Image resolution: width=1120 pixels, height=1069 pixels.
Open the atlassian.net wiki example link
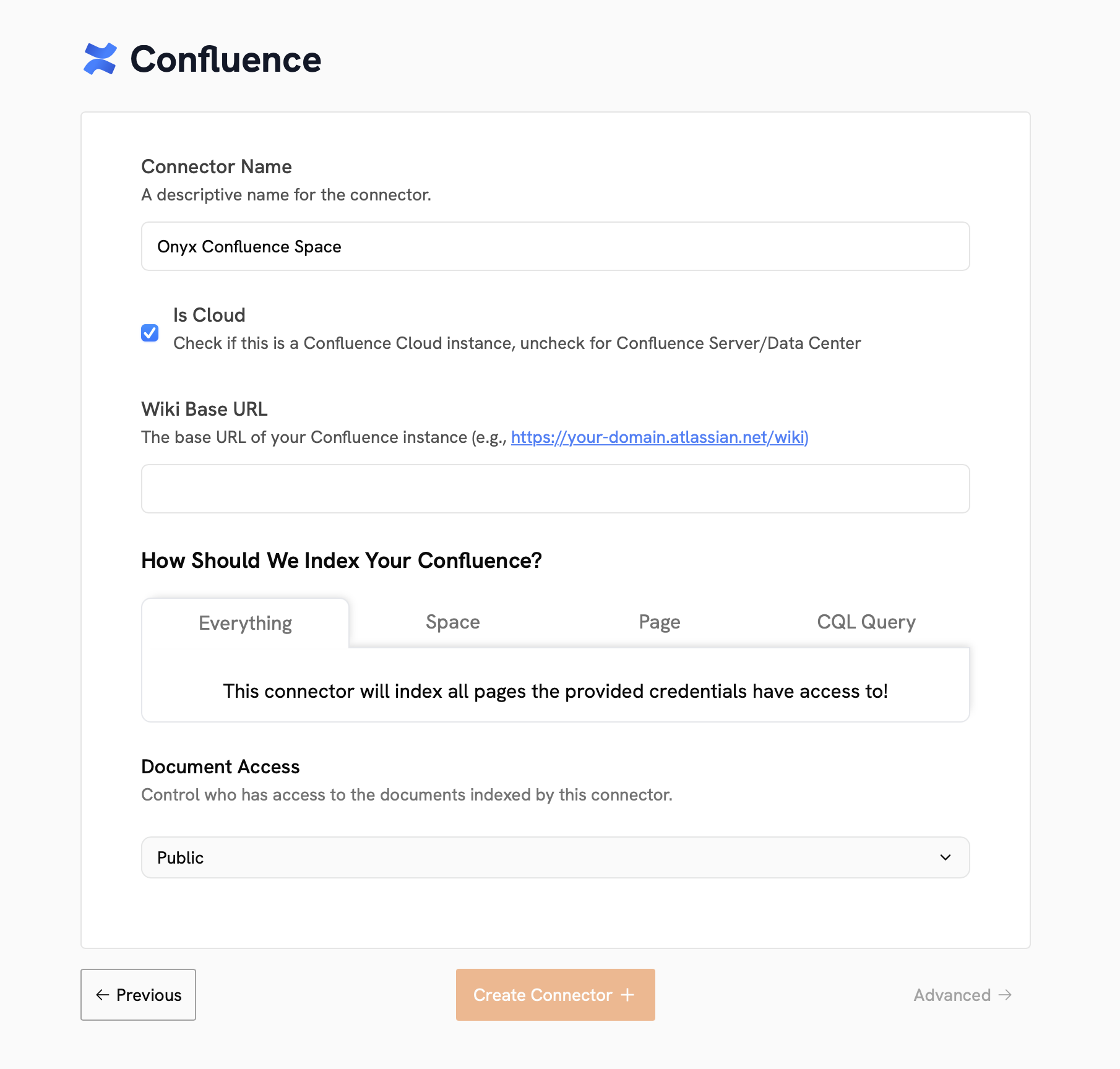[x=659, y=437]
